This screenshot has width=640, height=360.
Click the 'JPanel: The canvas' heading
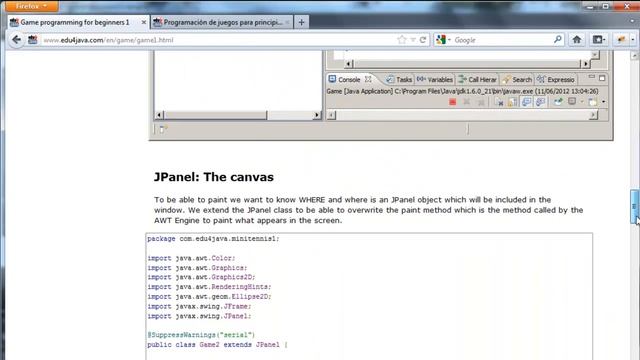point(213,177)
